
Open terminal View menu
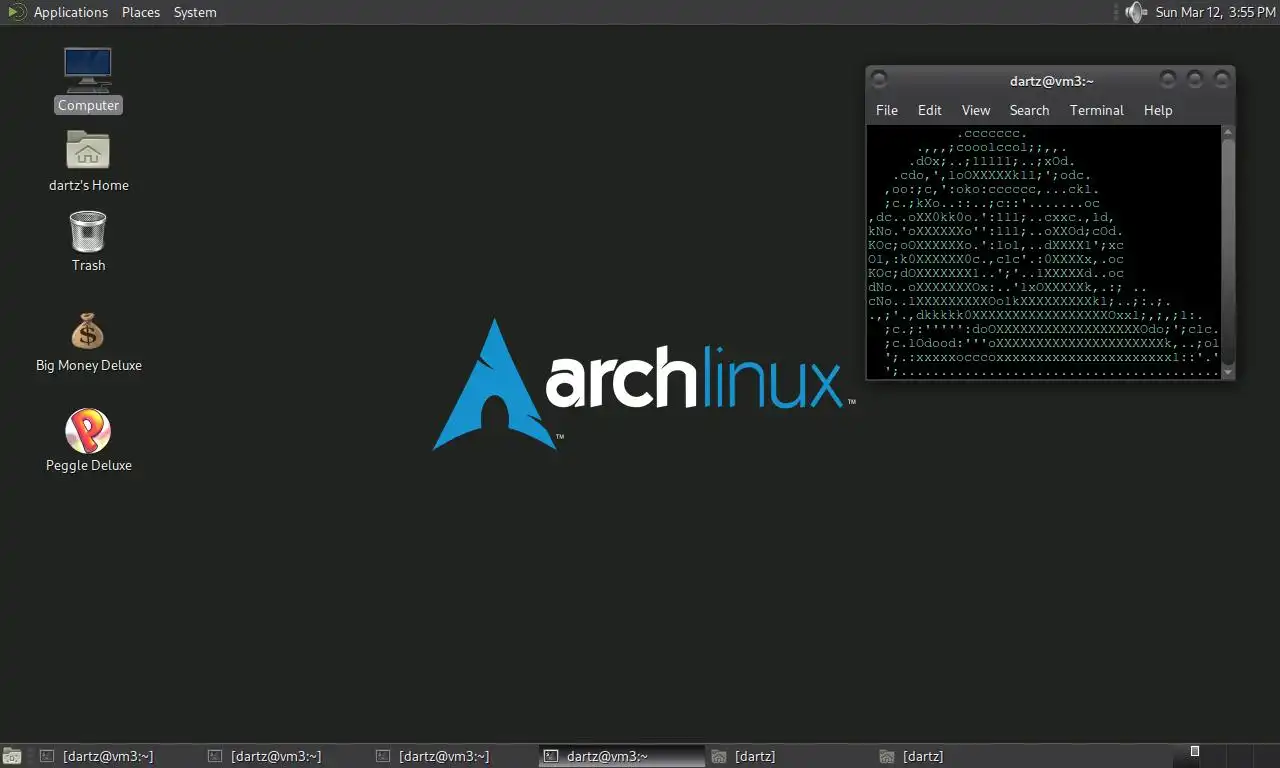[976, 110]
